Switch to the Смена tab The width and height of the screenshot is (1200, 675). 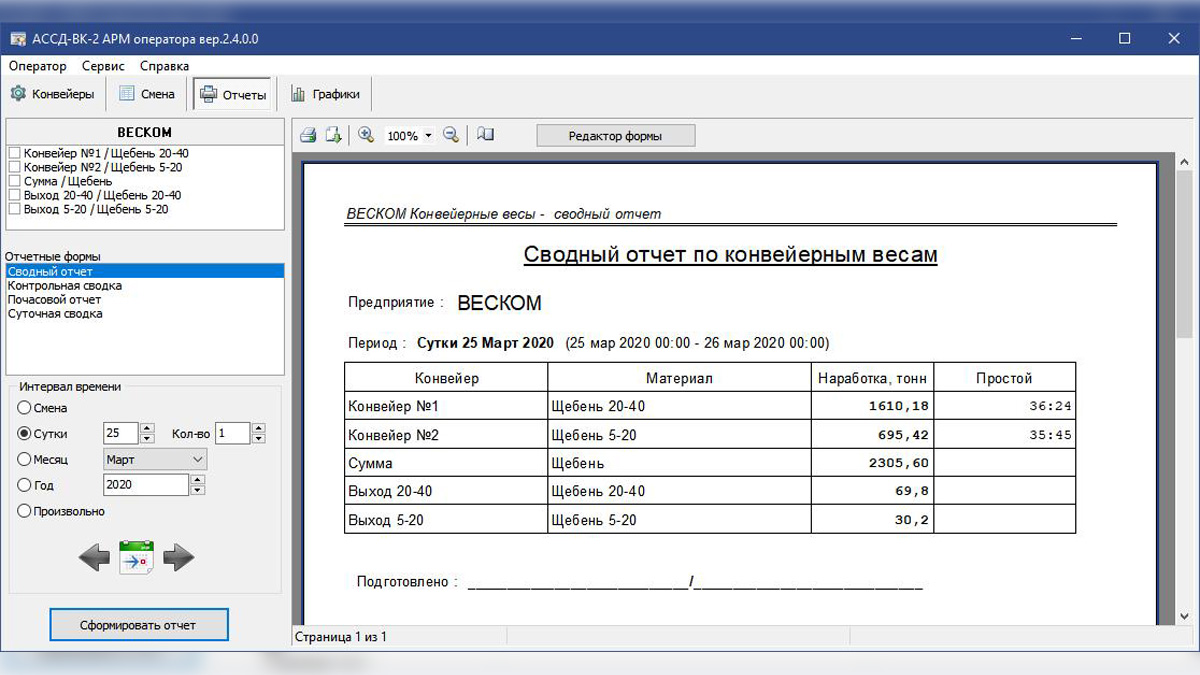click(147, 94)
